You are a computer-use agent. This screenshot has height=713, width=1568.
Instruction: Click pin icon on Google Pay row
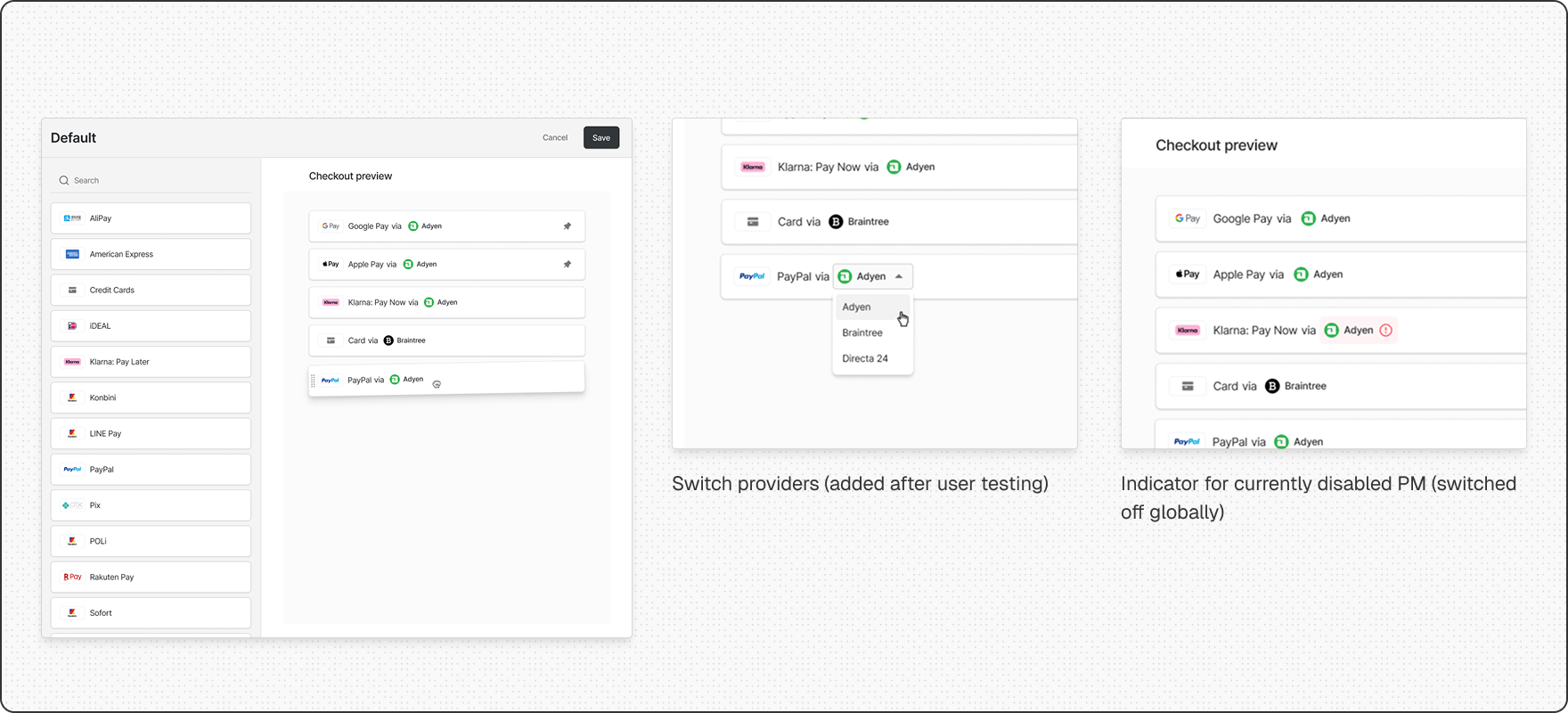point(568,226)
